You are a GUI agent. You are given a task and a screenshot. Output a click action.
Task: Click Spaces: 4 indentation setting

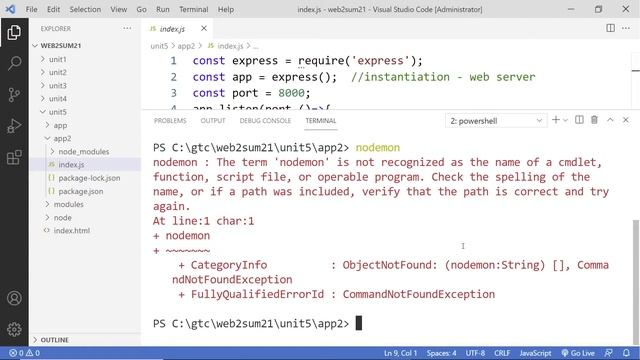point(442,353)
